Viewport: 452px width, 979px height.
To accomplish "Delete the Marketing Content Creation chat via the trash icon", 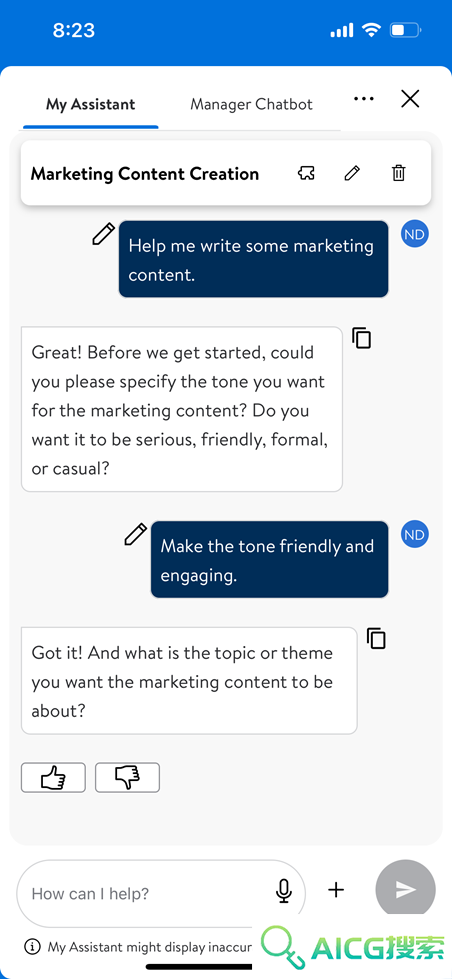I will tap(398, 173).
